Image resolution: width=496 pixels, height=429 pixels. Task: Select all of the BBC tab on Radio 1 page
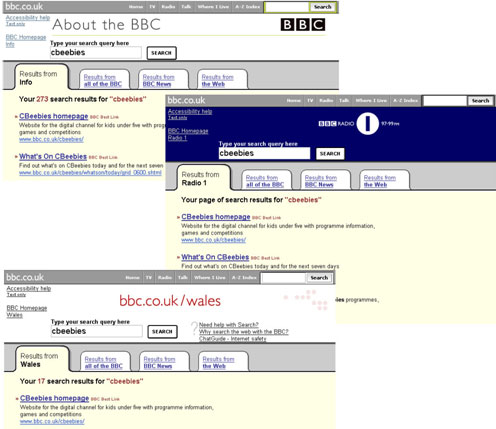tap(267, 181)
